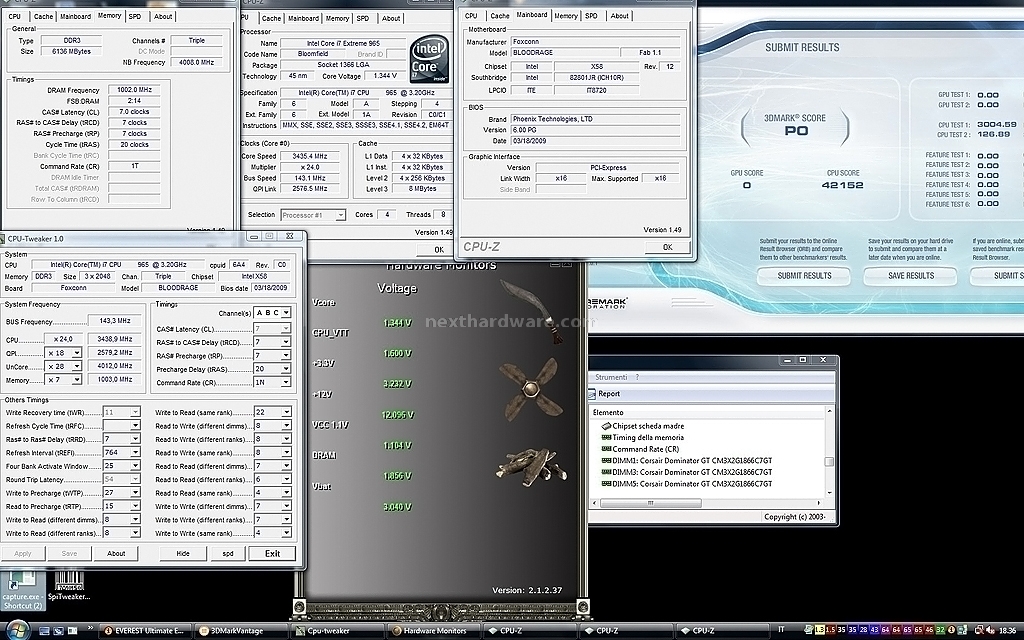Open Command Rate (CR) dropdown in CPU-Tweaker
Image resolution: width=1024 pixels, height=640 pixels.
(285, 382)
